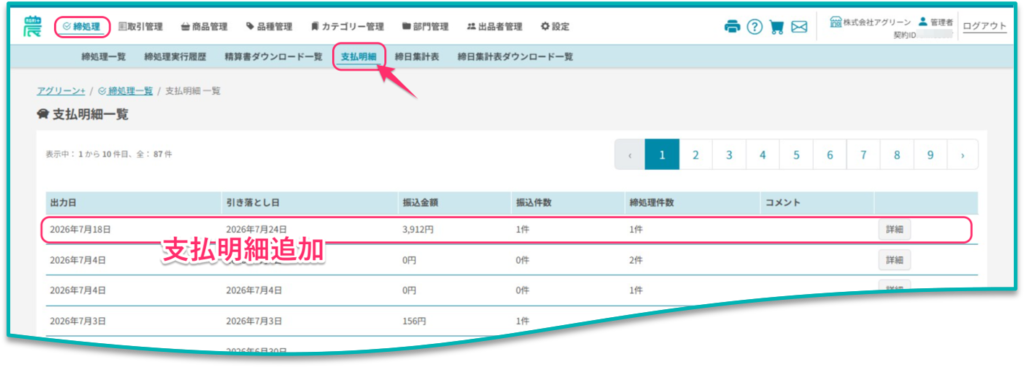This screenshot has width=1024, height=367.
Task: Click the store icon beside 株式会社アグリーン
Action: (x=835, y=22)
